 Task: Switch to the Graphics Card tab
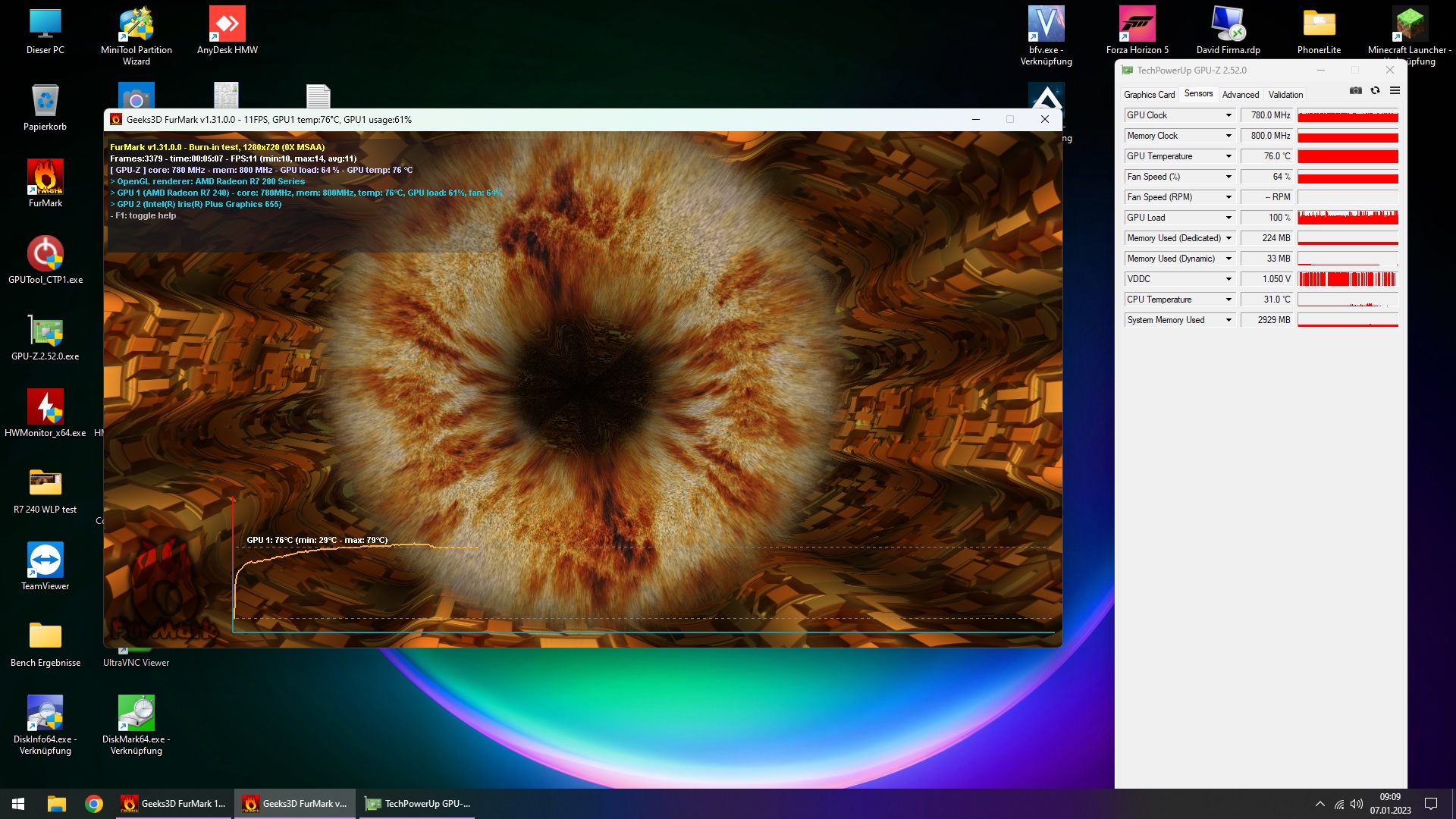coord(1149,95)
